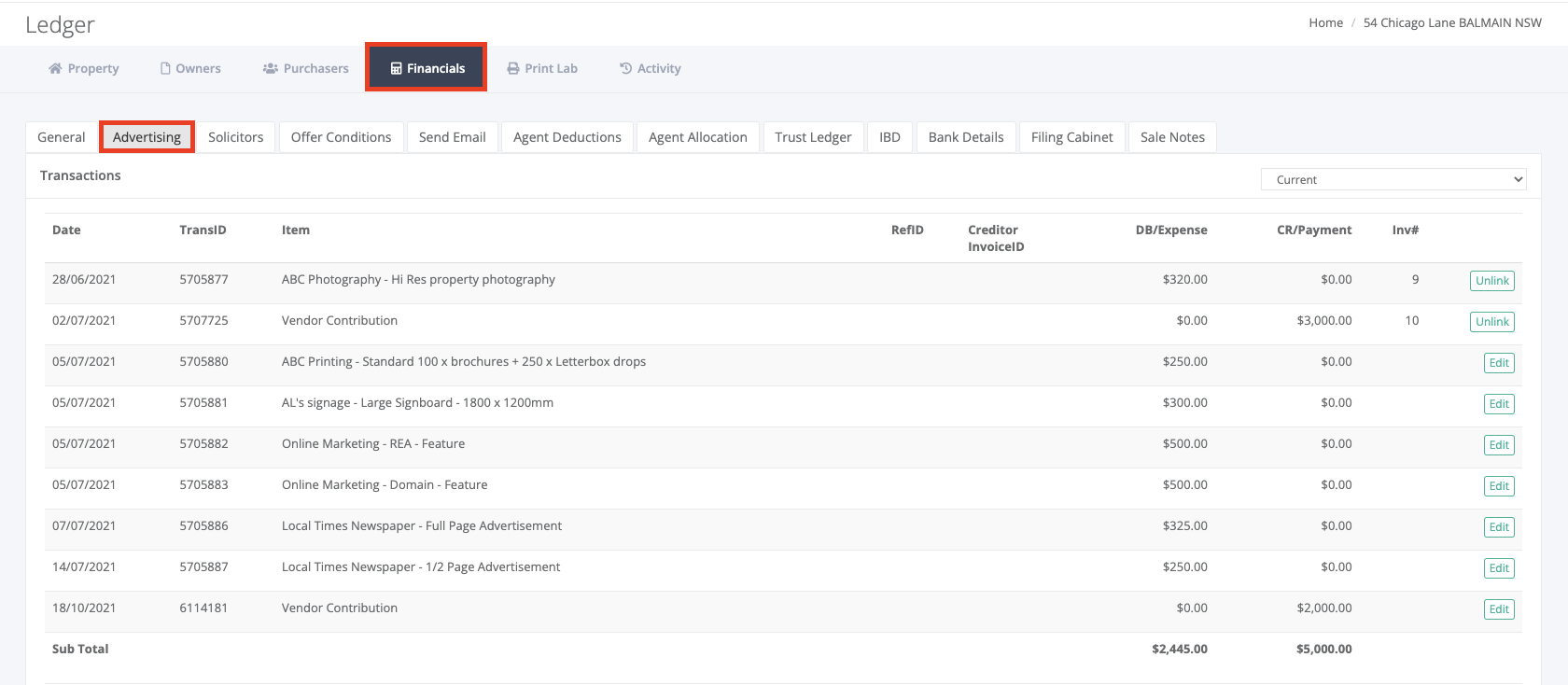Click the Inv# column header
The height and width of the screenshot is (685, 1568).
(x=1406, y=230)
